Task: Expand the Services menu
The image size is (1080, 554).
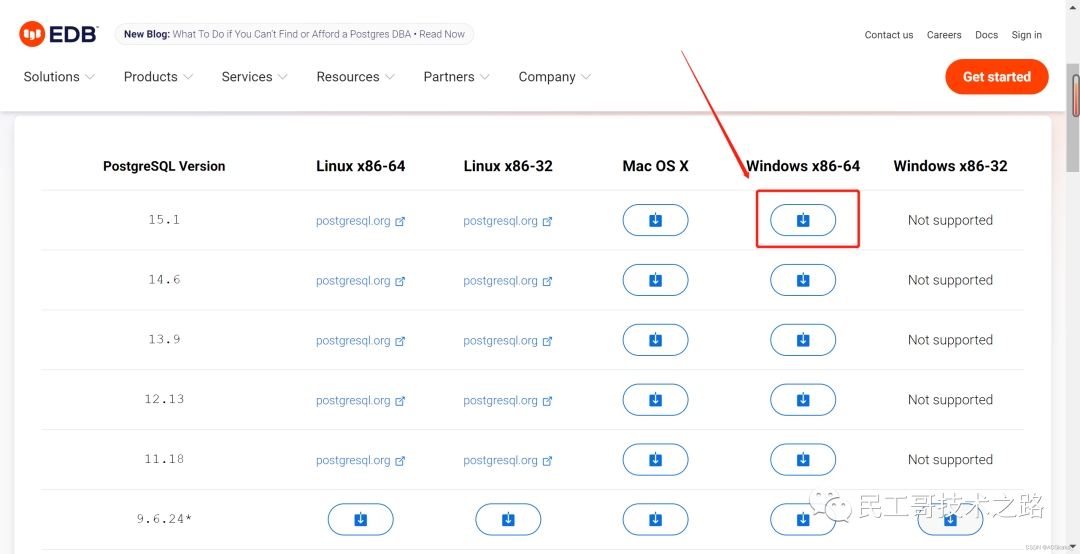Action: [x=254, y=76]
